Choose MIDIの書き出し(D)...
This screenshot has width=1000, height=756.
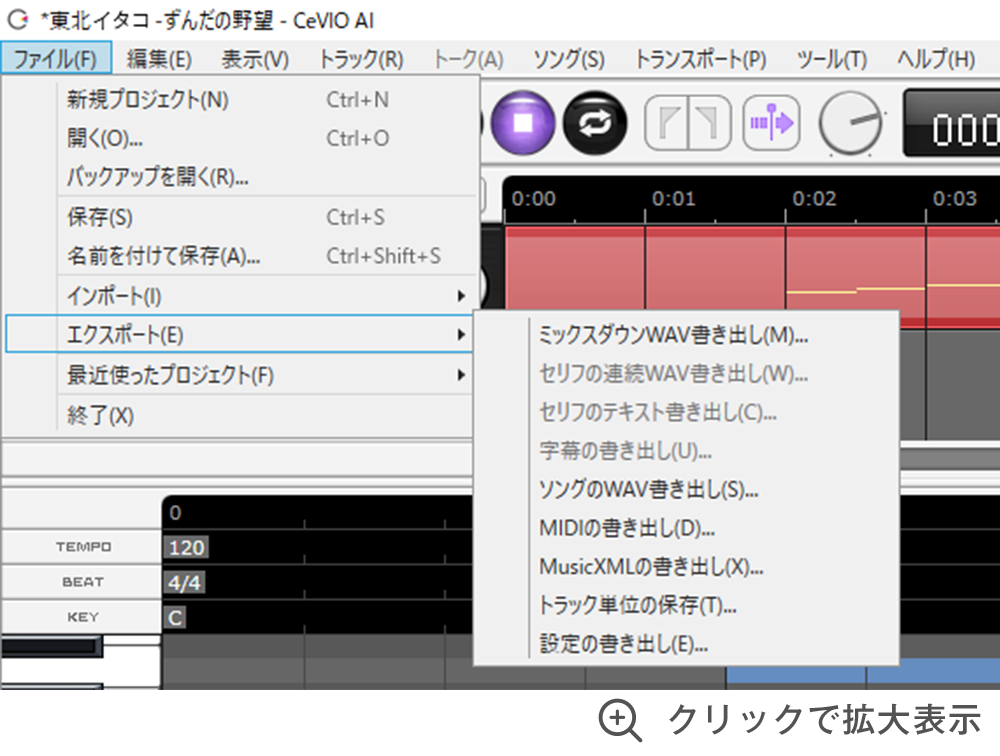[x=686, y=528]
